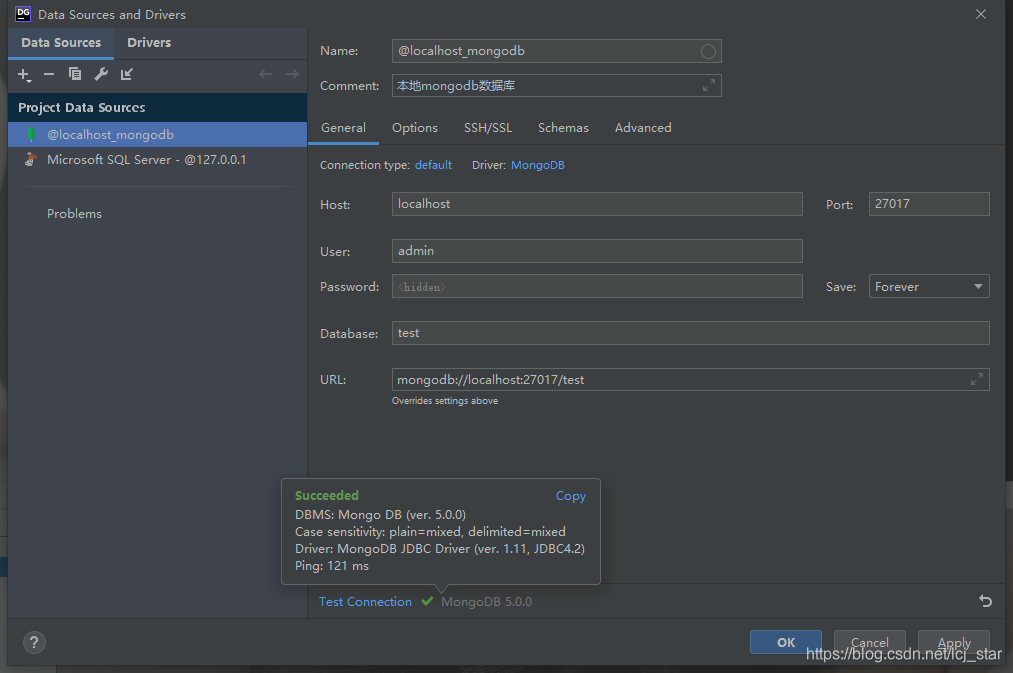Expand the Comment field
The height and width of the screenshot is (673, 1013).
[x=709, y=85]
